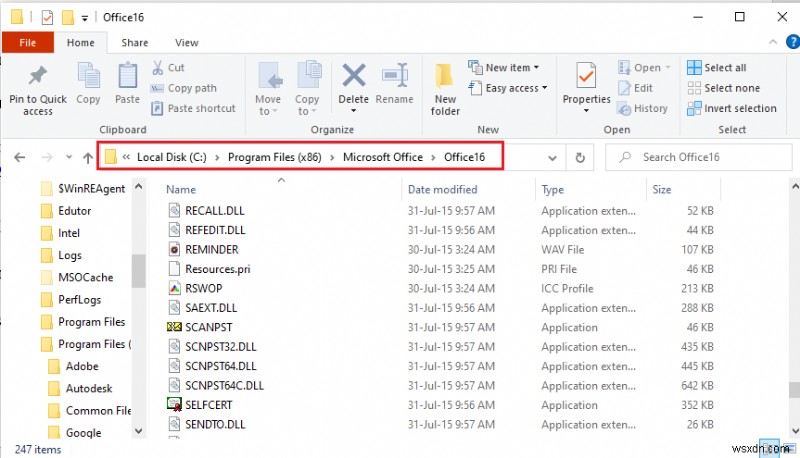This screenshot has height=458, width=800.
Task: Sort by the Name column header
Action: [181, 190]
